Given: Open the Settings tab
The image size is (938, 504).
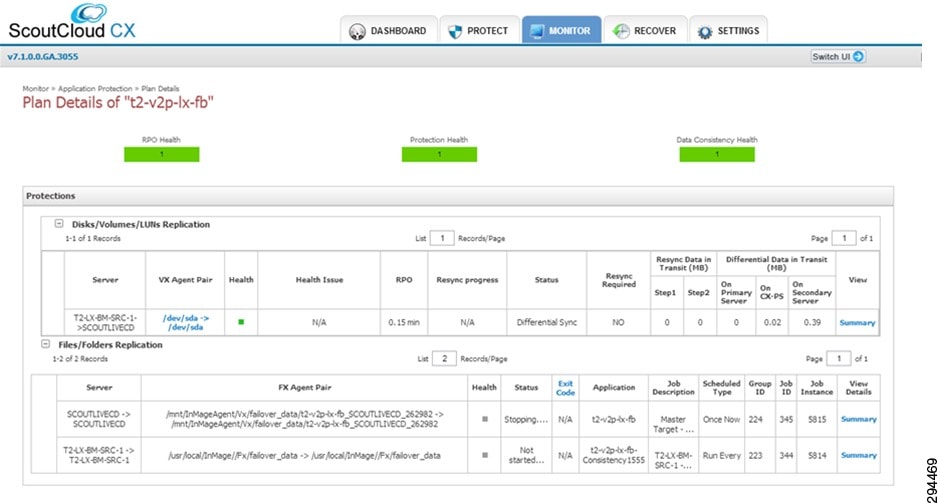Looking at the screenshot, I should (x=728, y=30).
